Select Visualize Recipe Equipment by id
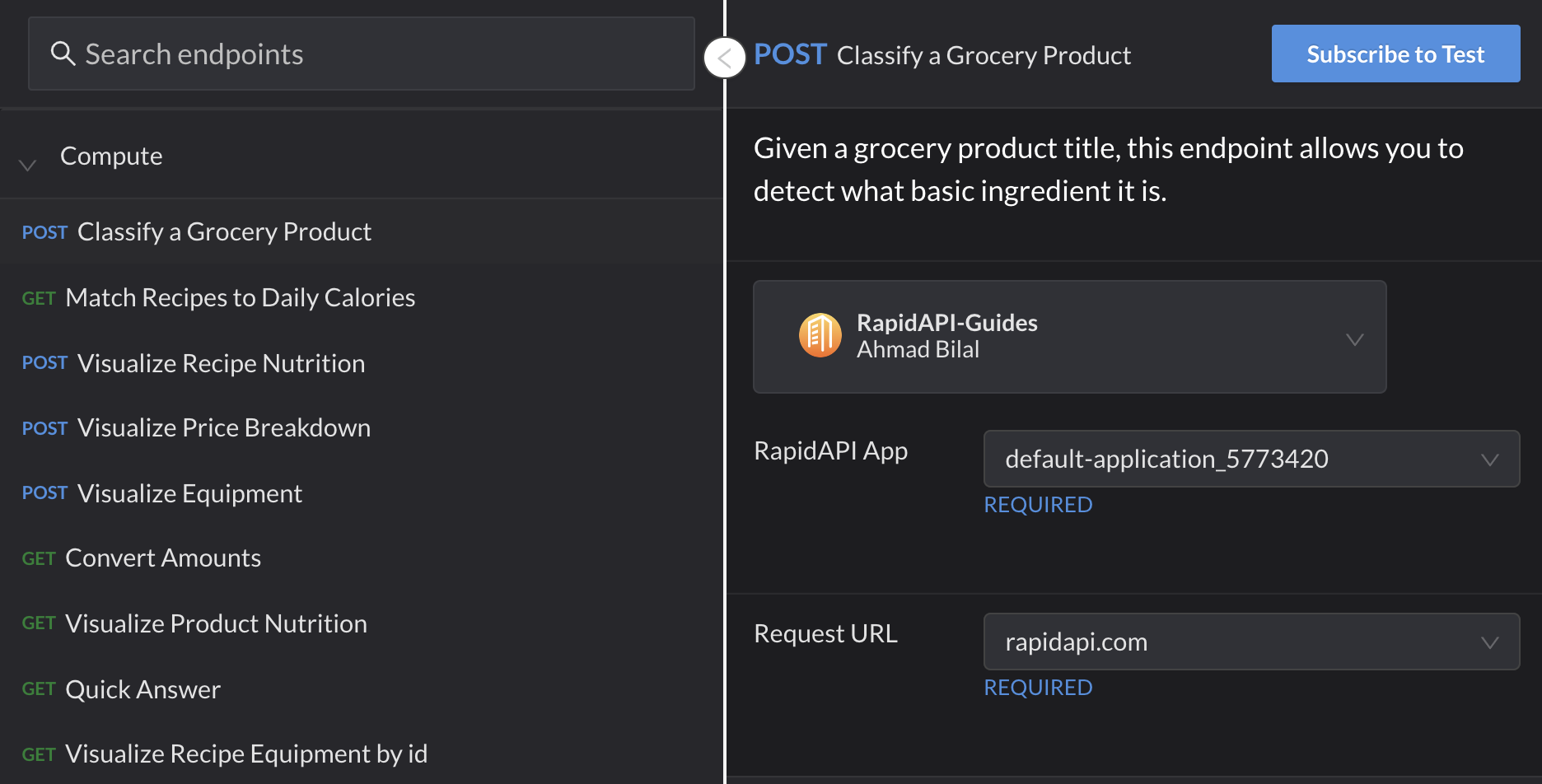This screenshot has width=1542, height=784. click(x=362, y=754)
